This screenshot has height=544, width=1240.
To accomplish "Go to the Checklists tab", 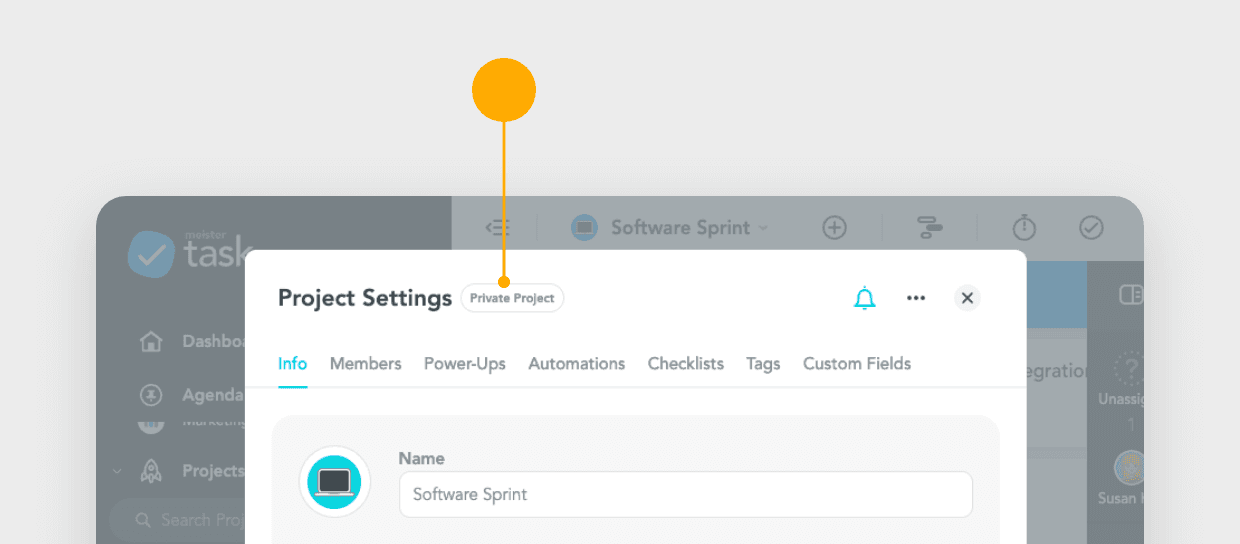I will click(685, 364).
